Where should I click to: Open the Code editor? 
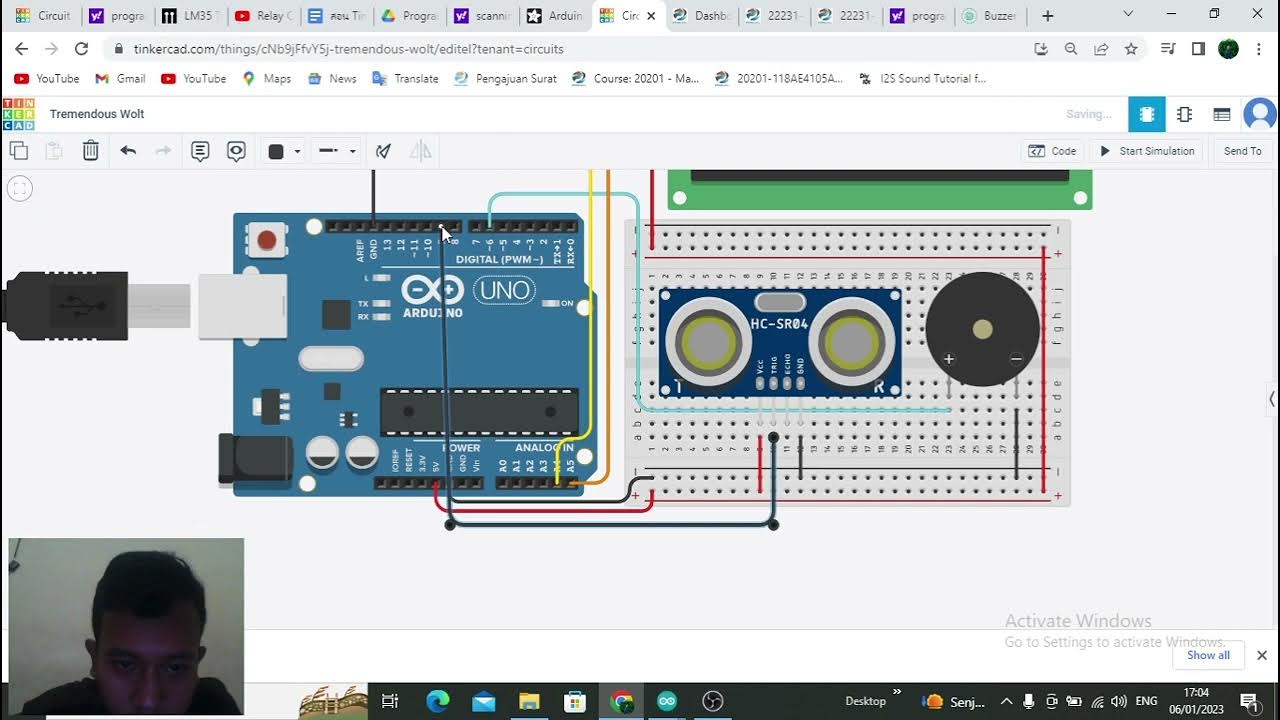click(1052, 151)
